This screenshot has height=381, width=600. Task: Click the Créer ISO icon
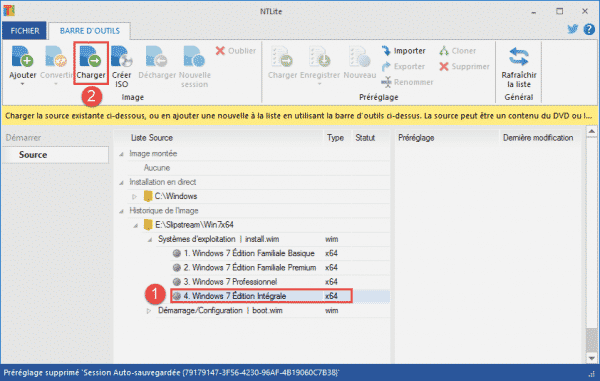click(x=122, y=57)
